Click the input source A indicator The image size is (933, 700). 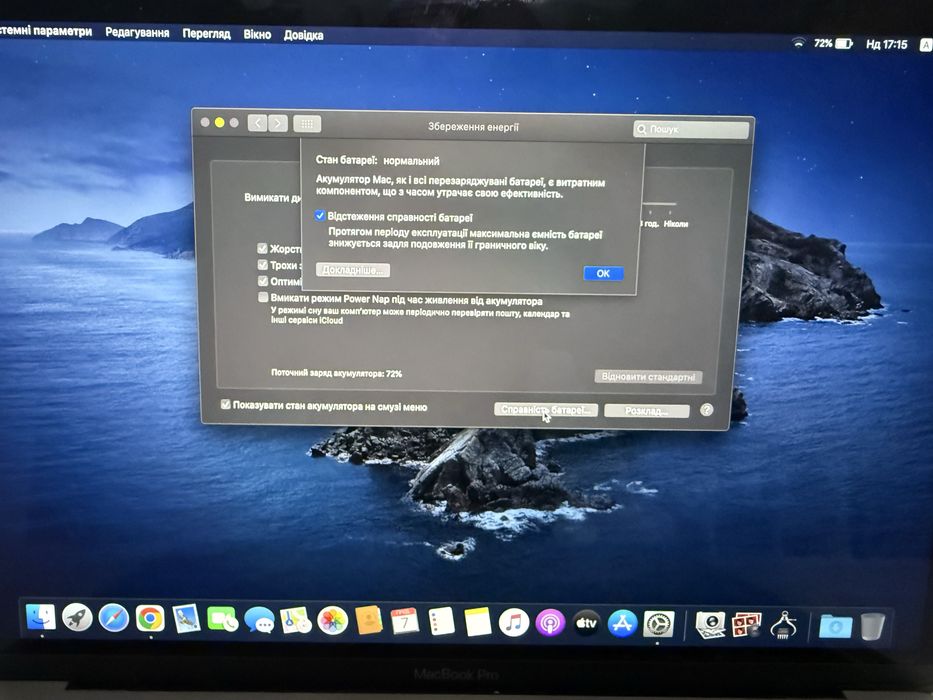(x=926, y=45)
